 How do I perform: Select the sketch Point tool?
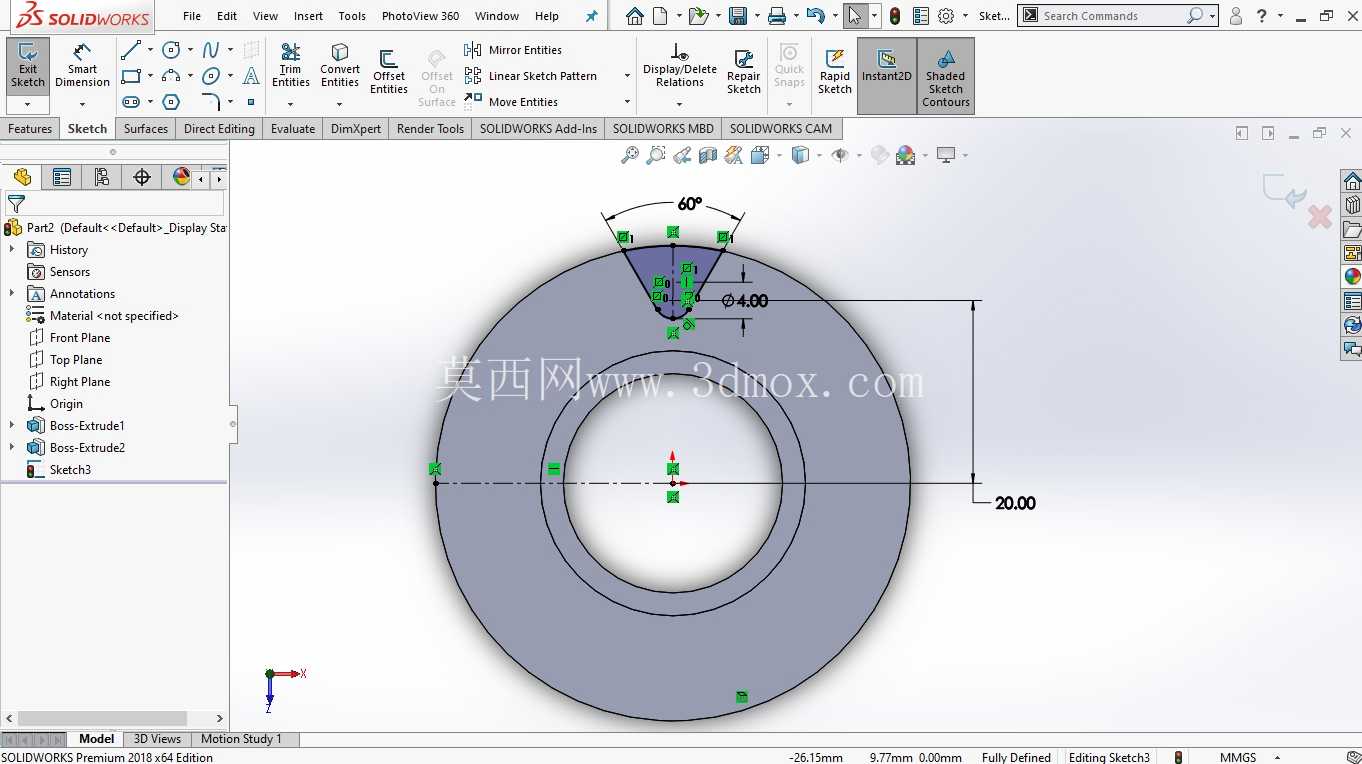[x=251, y=102]
